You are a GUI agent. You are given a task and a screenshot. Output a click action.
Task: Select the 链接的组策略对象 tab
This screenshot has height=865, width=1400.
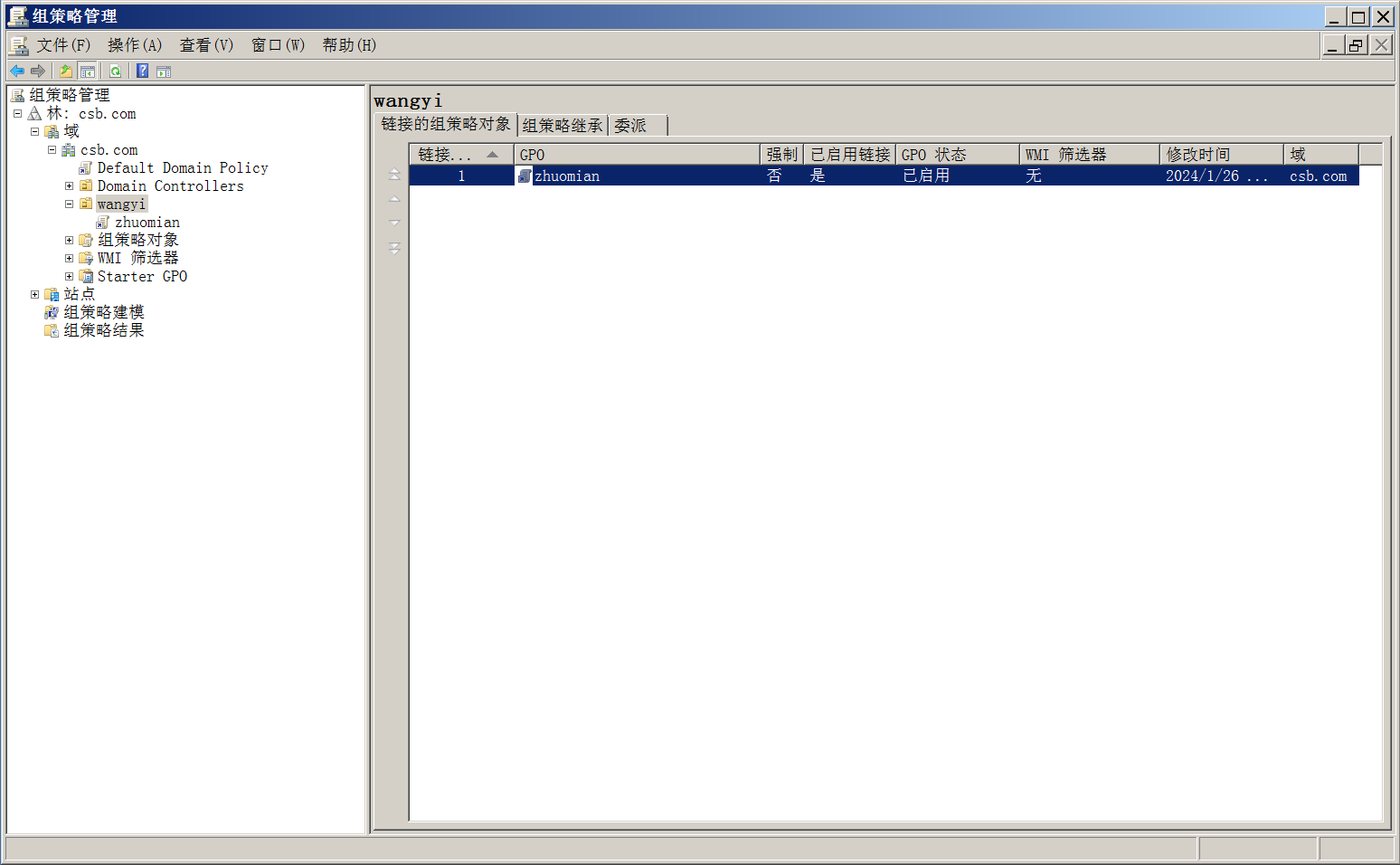point(446,124)
